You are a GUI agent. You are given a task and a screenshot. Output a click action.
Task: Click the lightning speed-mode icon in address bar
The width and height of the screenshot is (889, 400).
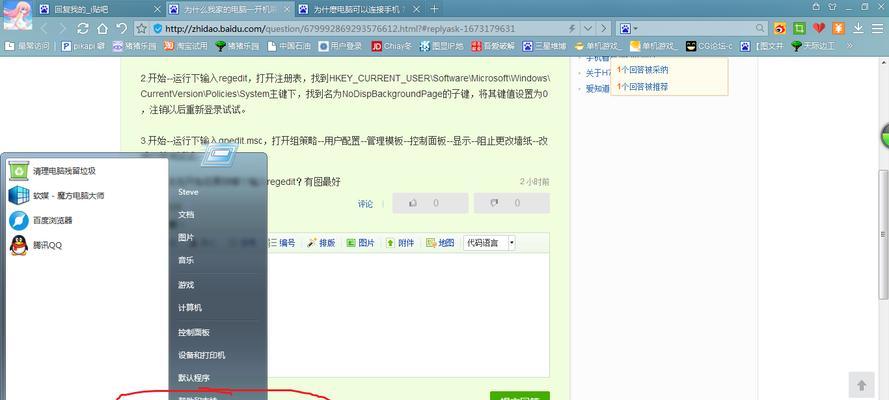click(x=572, y=28)
